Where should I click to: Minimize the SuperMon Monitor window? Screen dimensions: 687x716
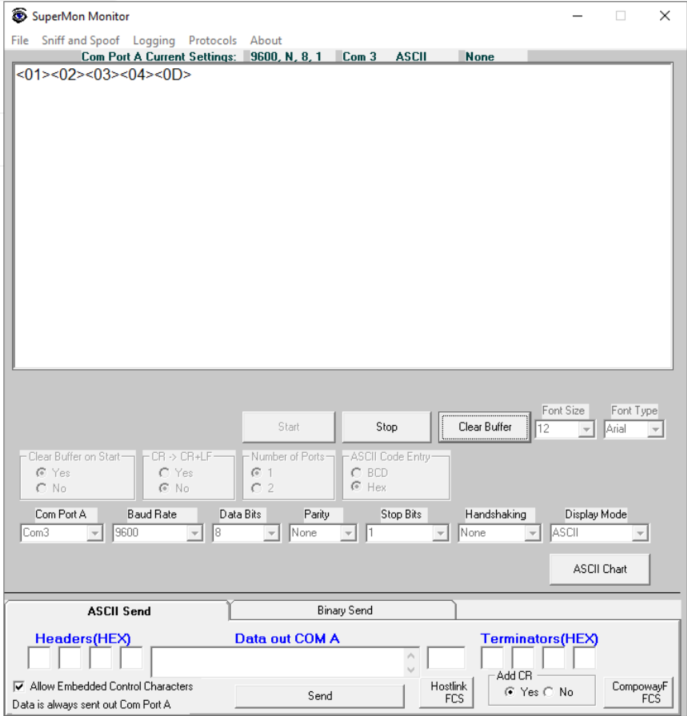click(x=577, y=16)
